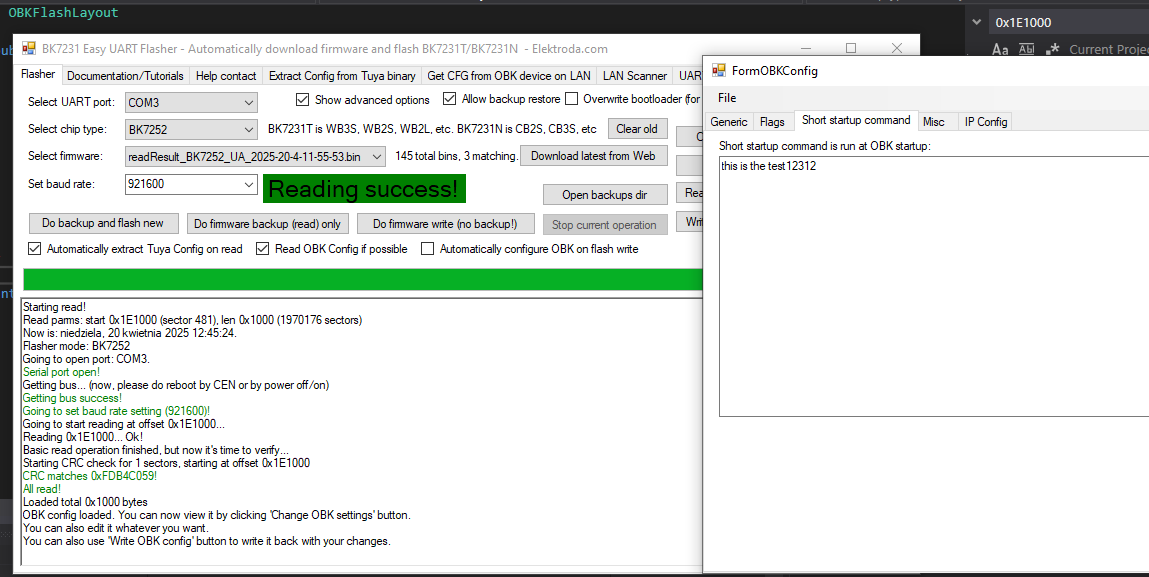Click Download latest from Web button
This screenshot has width=1149, height=577.
[593, 156]
